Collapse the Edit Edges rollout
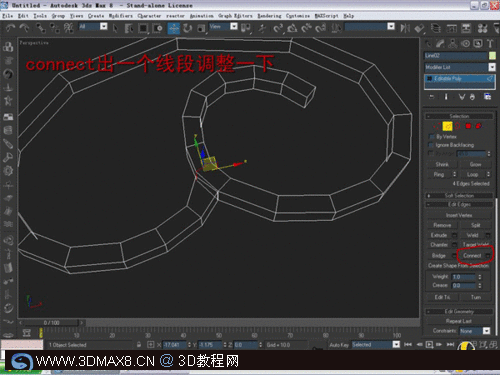This screenshot has width=500, height=375. 459,204
